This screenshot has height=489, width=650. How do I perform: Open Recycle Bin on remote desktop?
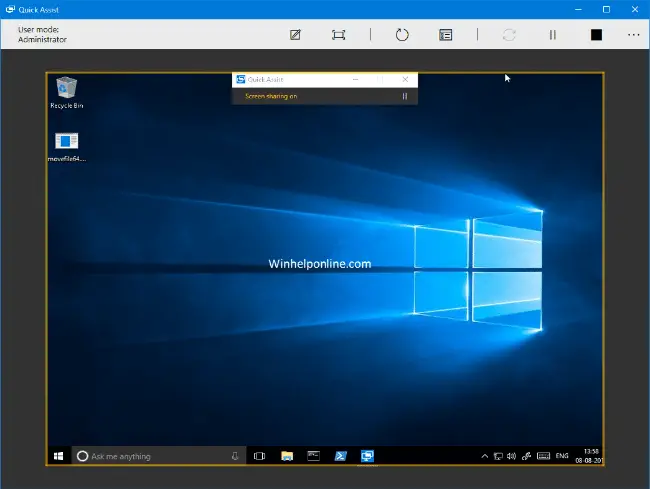coord(66,92)
